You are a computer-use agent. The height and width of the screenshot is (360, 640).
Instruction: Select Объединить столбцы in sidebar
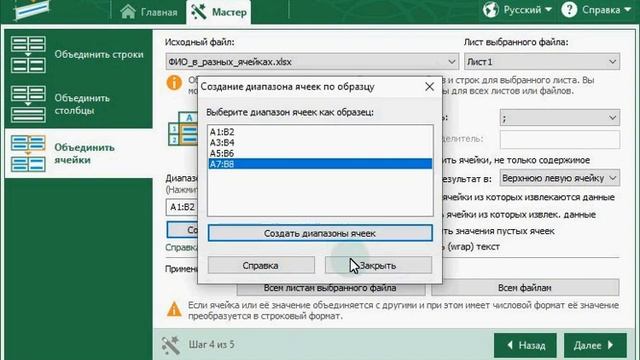tap(78, 104)
